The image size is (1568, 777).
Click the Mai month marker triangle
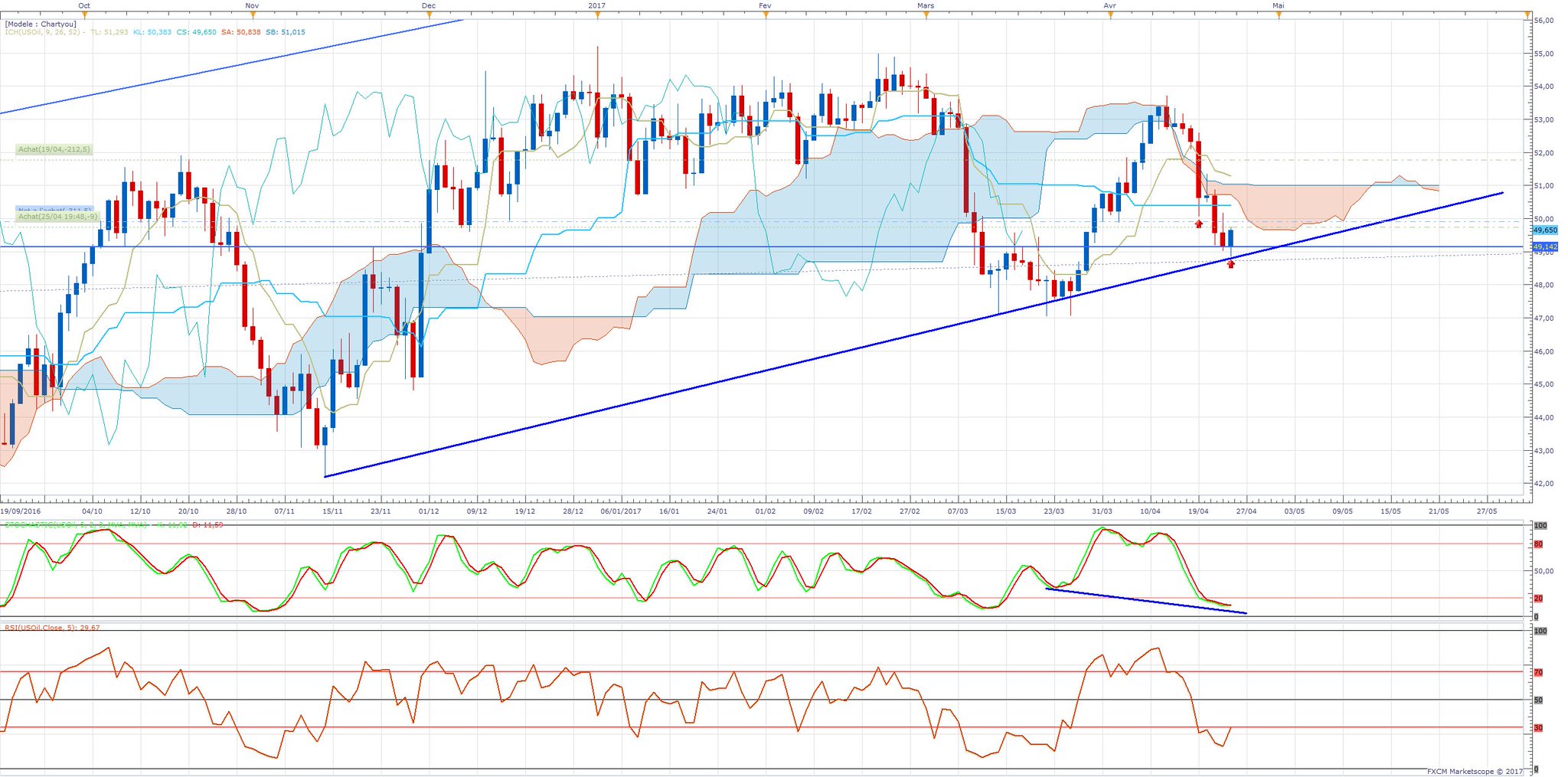tap(1279, 15)
